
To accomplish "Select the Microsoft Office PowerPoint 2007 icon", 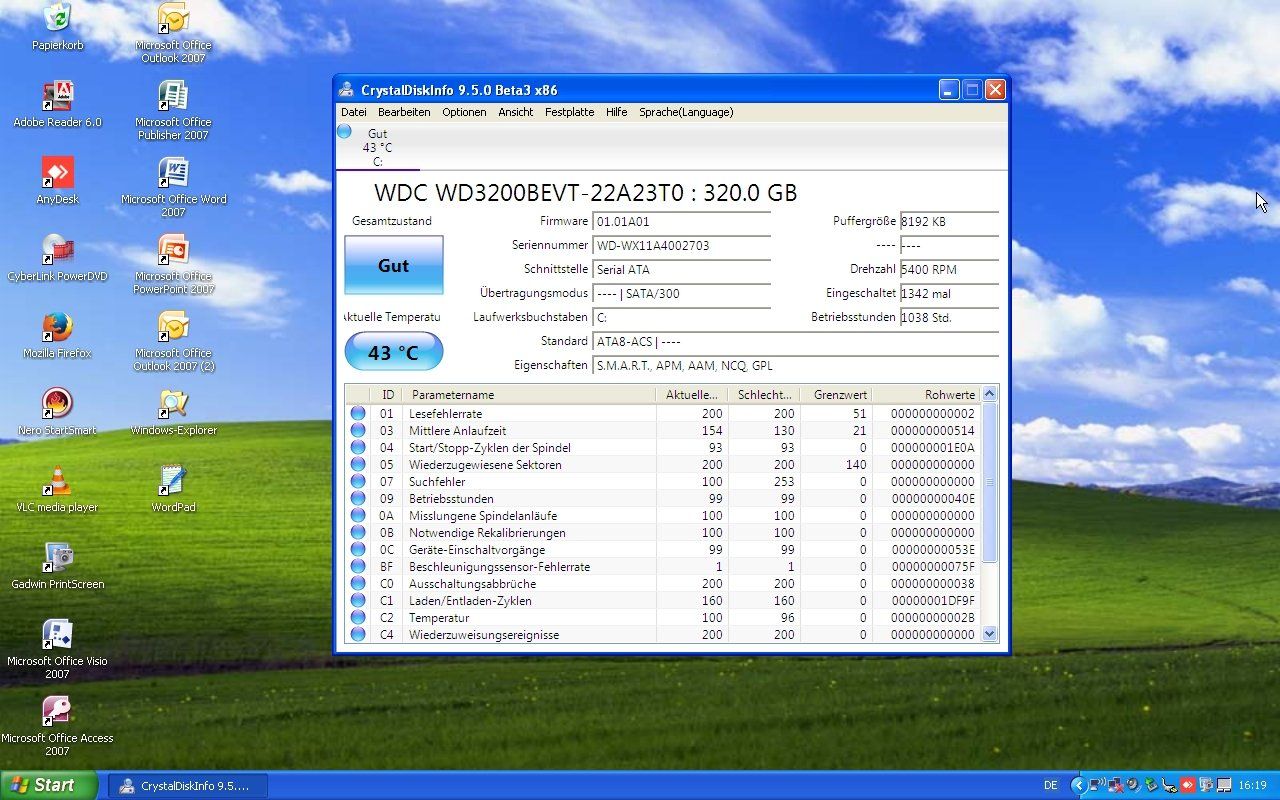I will coord(173,264).
